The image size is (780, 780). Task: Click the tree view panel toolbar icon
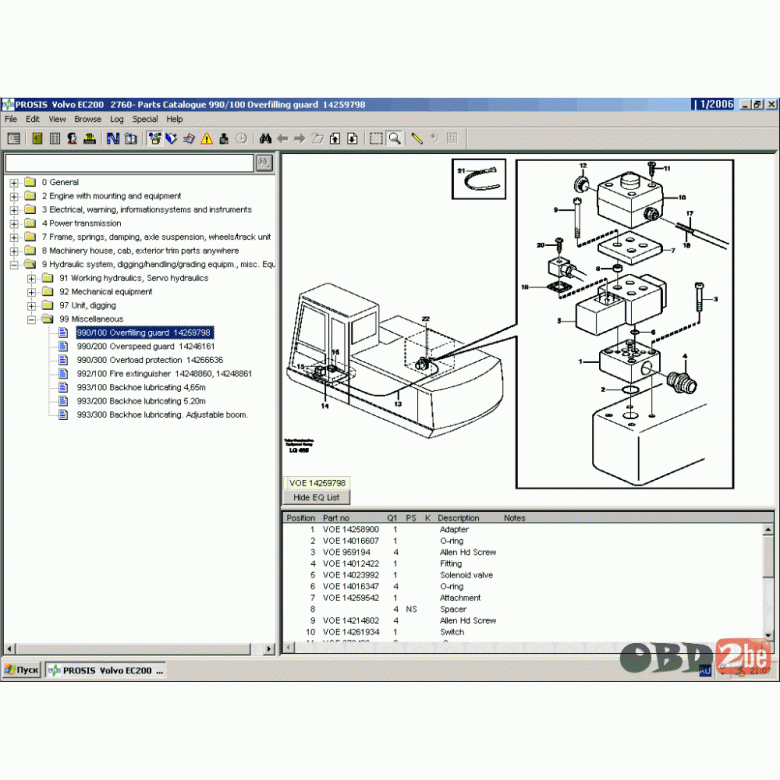point(14,139)
